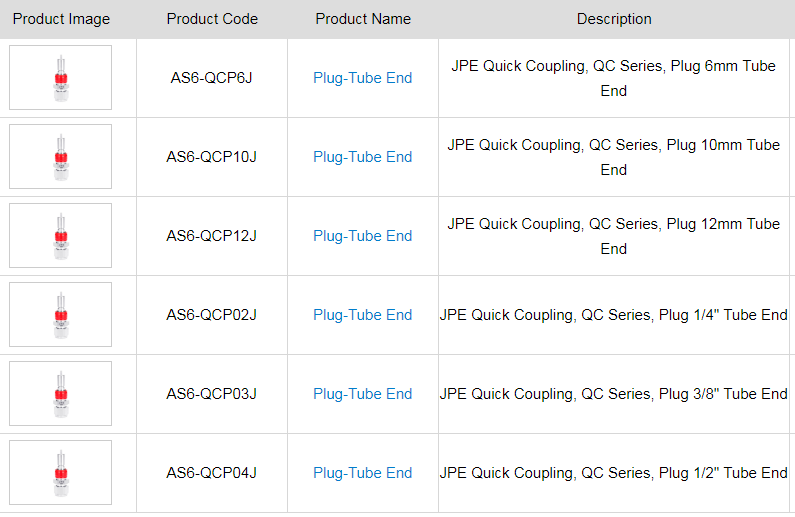Viewport: 795px width, 517px height.
Task: View the AS6-QCP03J product picture
Action: coord(61,394)
